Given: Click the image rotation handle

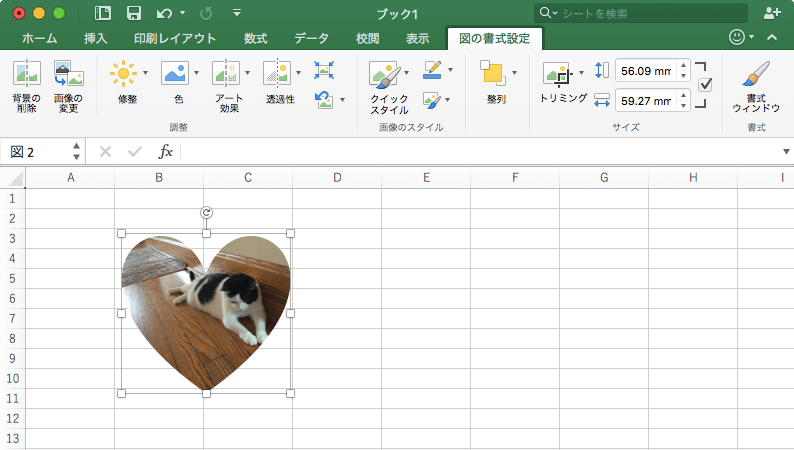Looking at the screenshot, I should [207, 213].
